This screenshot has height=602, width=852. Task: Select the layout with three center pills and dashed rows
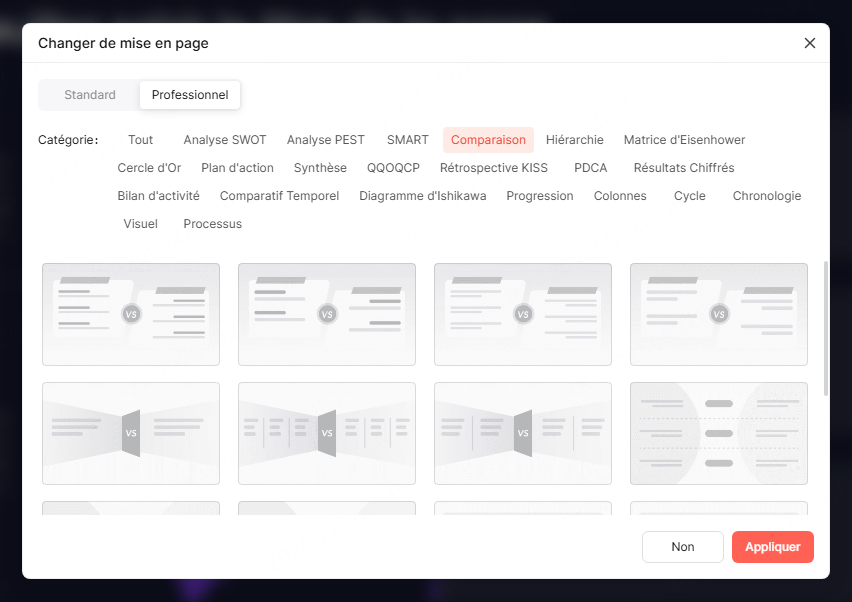(719, 434)
